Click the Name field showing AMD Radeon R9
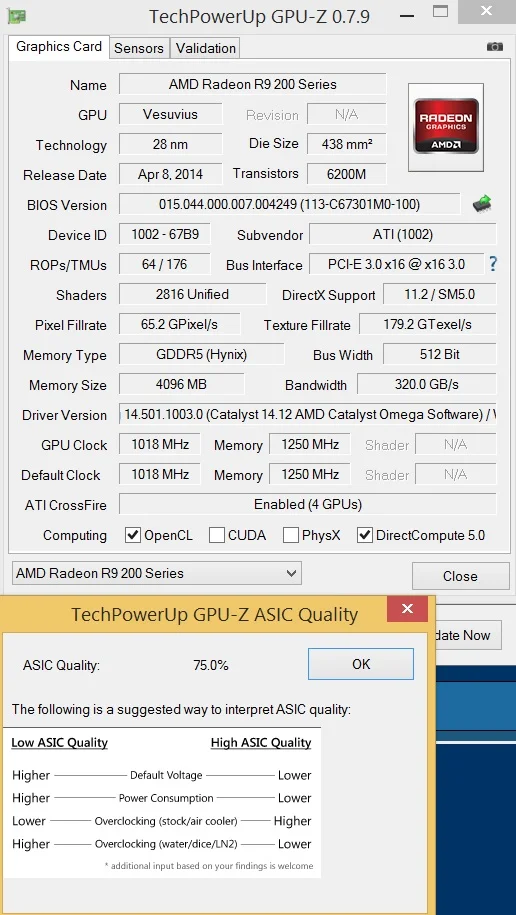This screenshot has width=516, height=915. click(253, 84)
